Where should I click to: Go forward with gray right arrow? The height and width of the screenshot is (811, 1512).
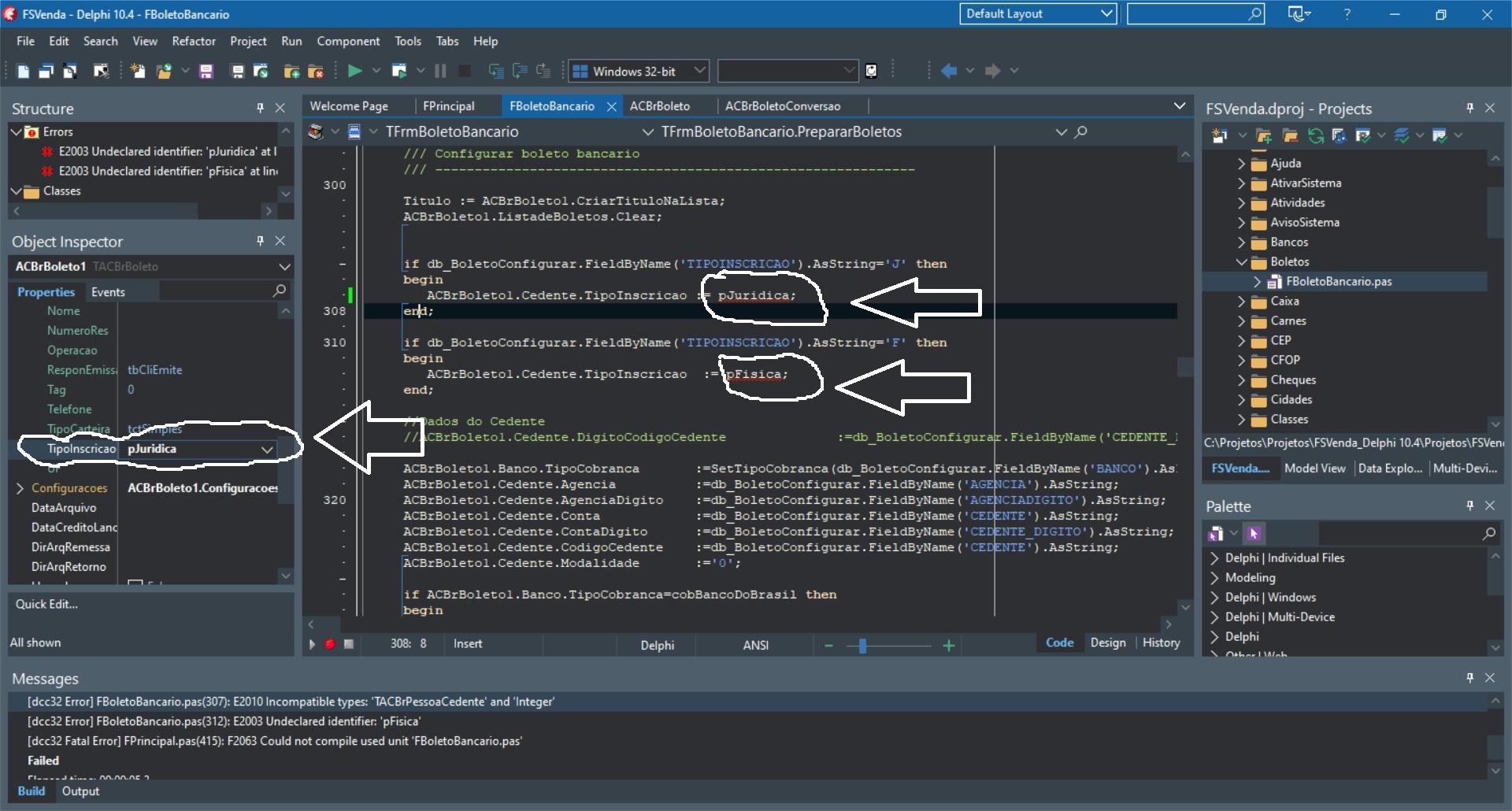click(x=992, y=71)
